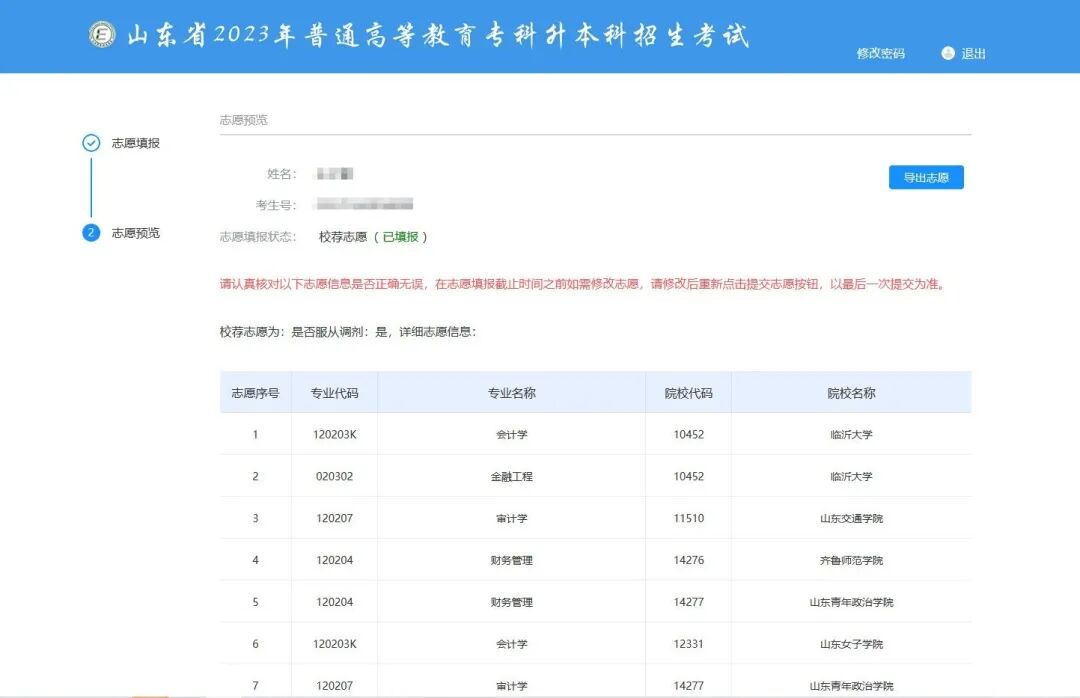The image size is (1080, 698).
Task: Click major code 120203K in row 1
Action: point(335,435)
